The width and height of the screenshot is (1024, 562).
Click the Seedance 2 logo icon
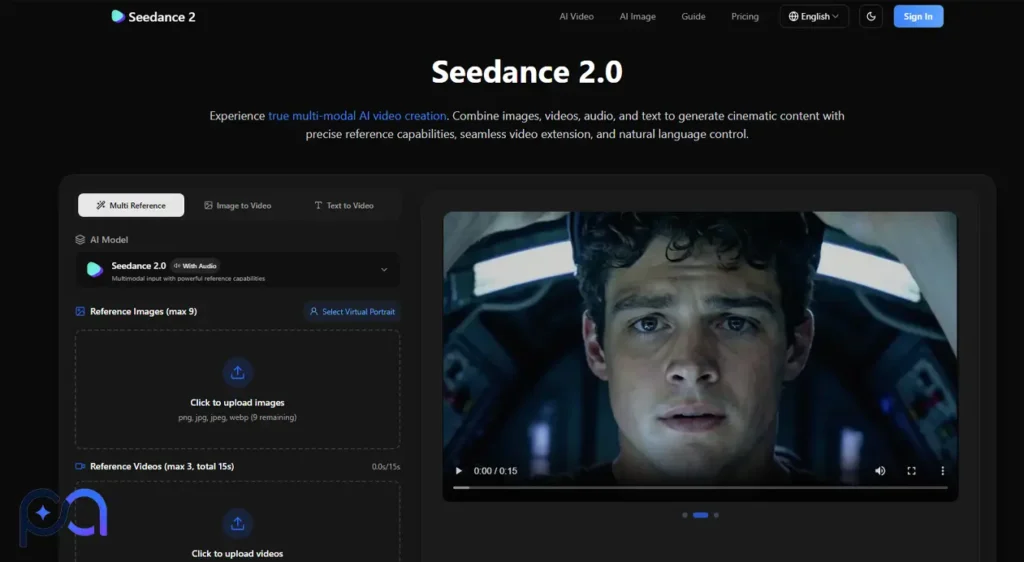118,16
